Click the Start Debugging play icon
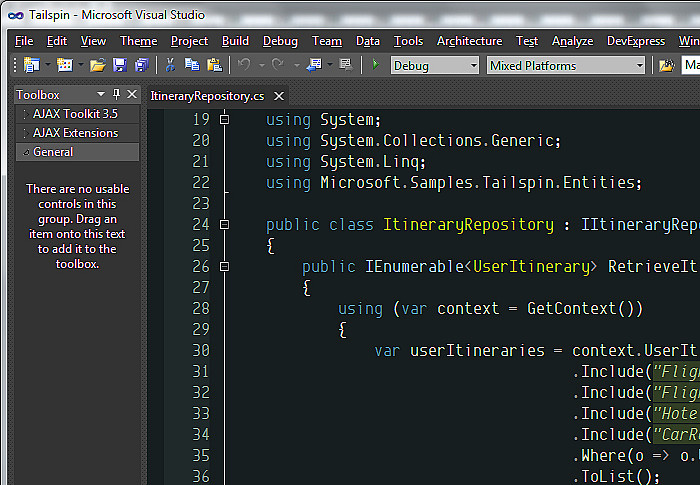The height and width of the screenshot is (485, 700). (x=375, y=65)
